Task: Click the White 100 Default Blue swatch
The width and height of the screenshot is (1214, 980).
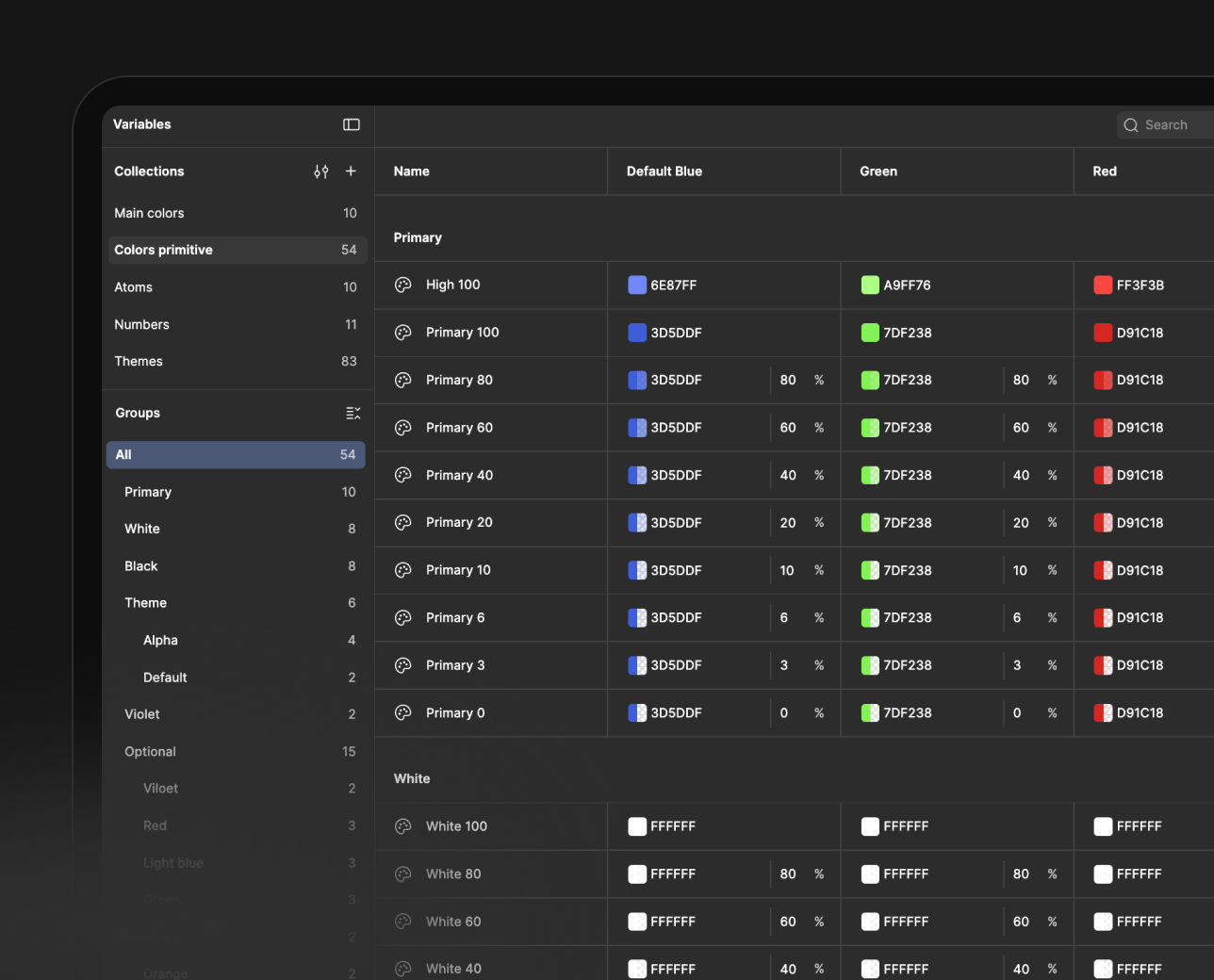Action: 637,826
